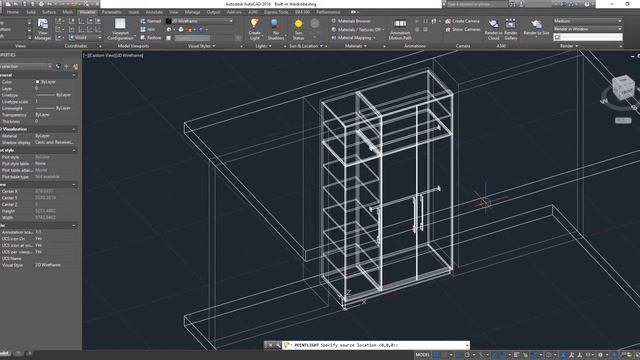The height and width of the screenshot is (360, 640).
Task: Click the Restore viewports button
Action: point(150,38)
